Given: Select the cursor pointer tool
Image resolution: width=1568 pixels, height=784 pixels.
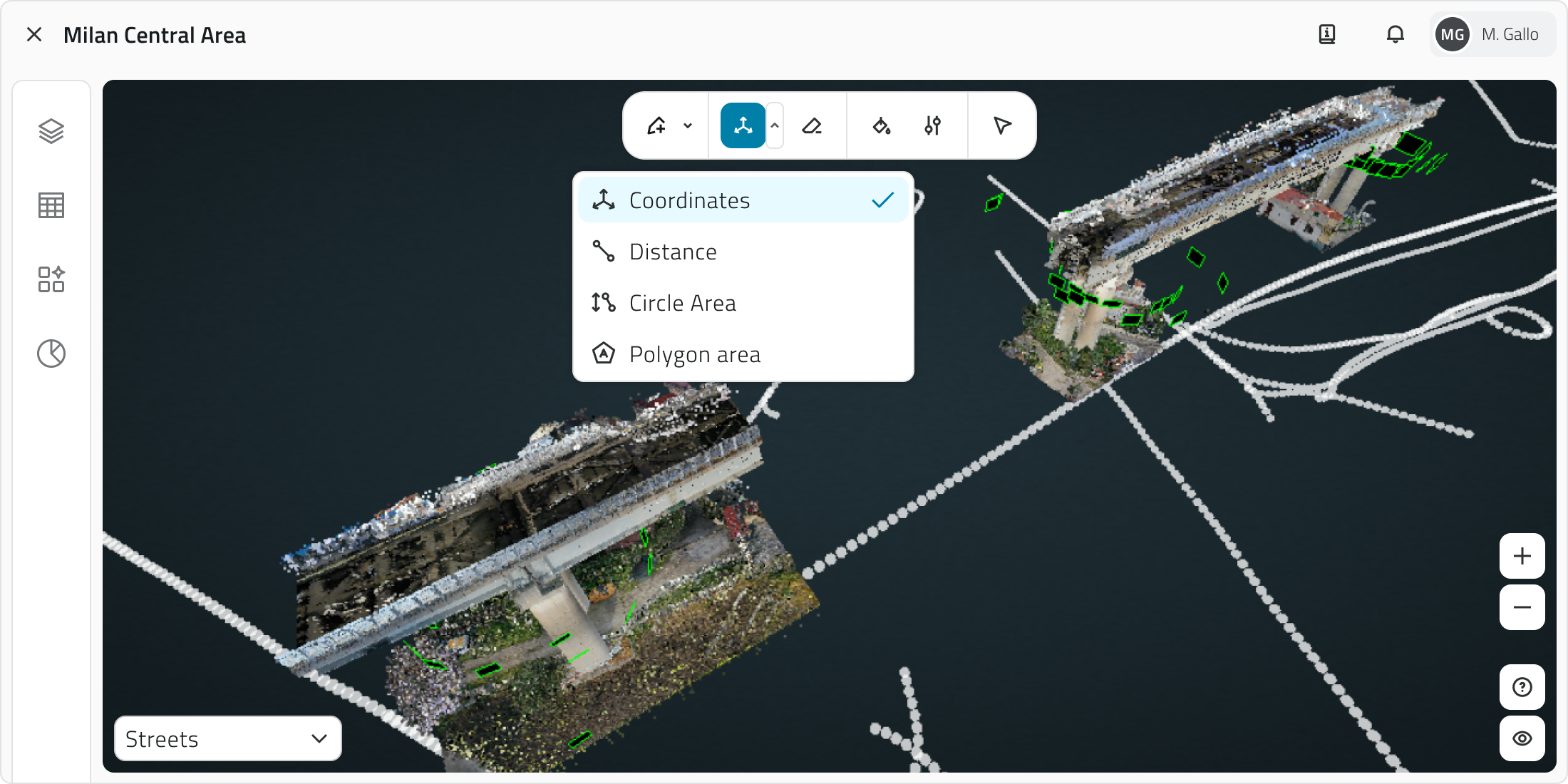Looking at the screenshot, I should click(x=1002, y=126).
